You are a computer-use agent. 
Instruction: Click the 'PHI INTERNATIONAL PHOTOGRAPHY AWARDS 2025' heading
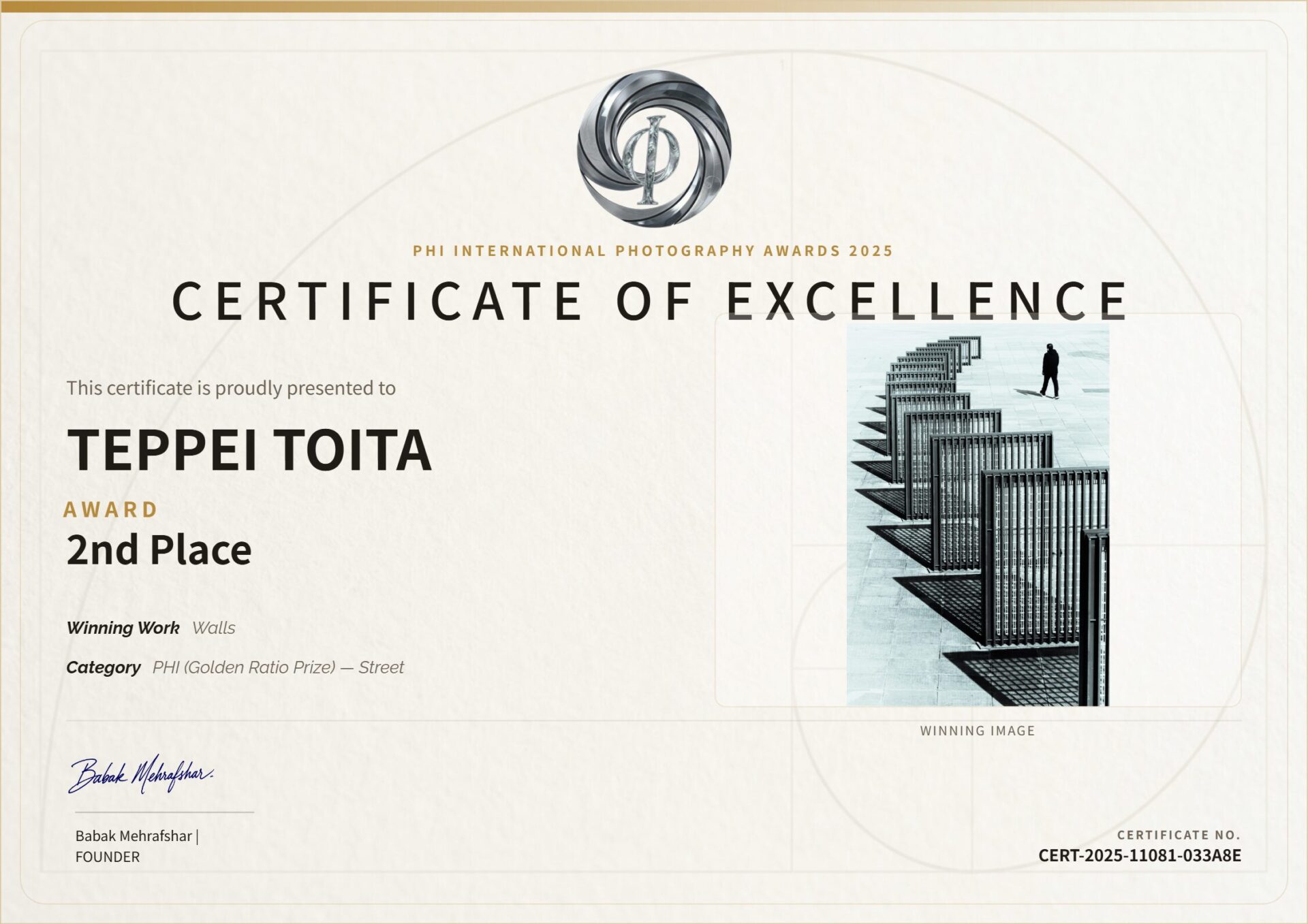pos(653,251)
